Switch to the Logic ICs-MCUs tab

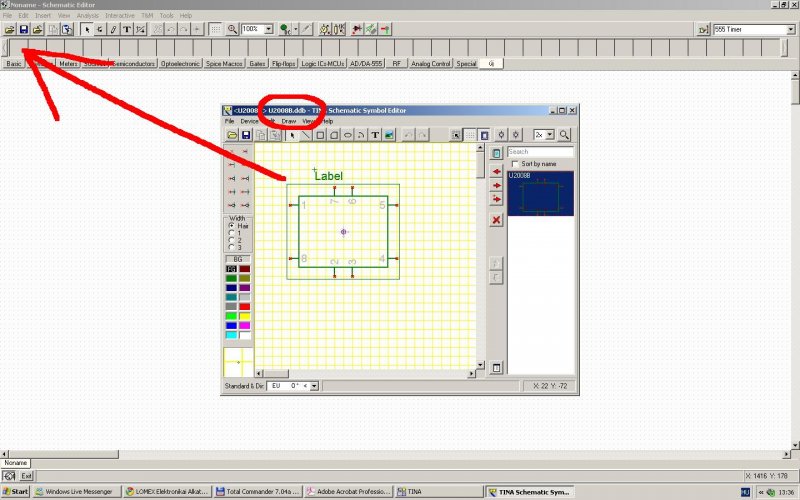(x=322, y=64)
